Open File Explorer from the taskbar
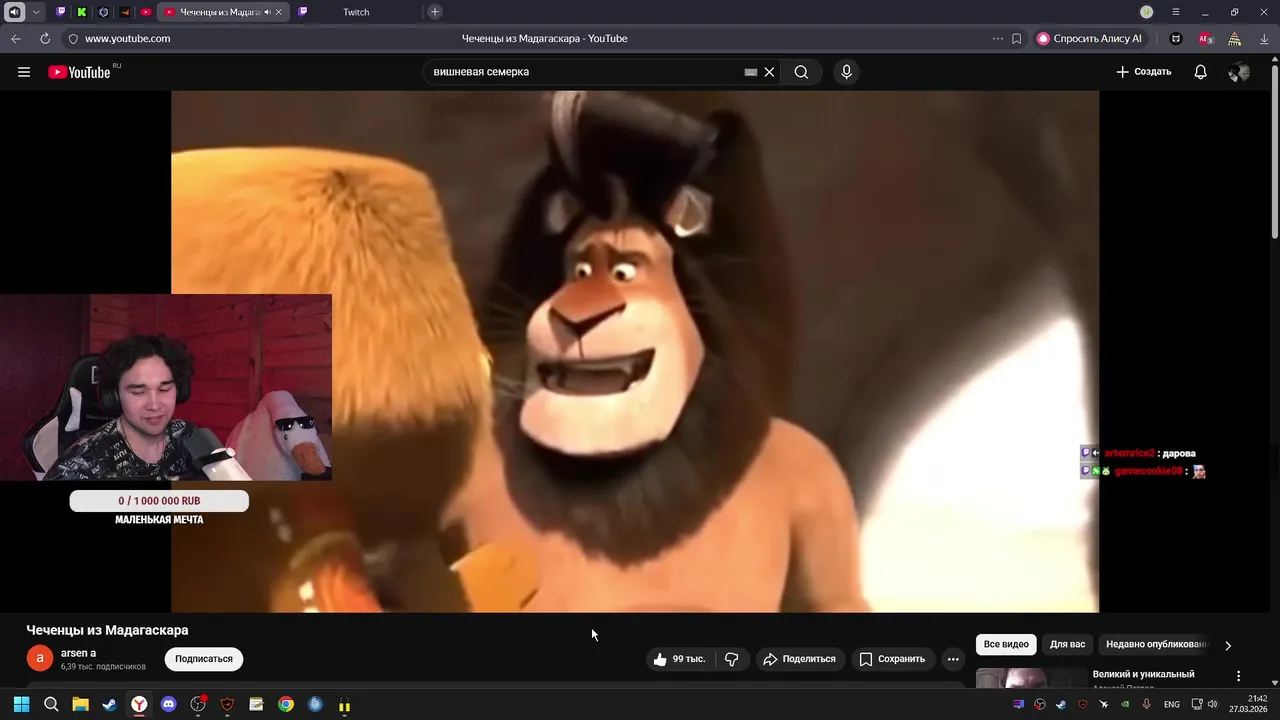 pyautogui.click(x=80, y=704)
